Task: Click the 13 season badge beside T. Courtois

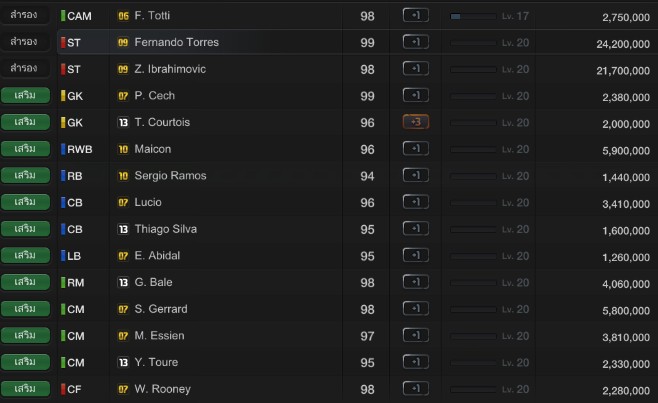Action: tap(123, 123)
